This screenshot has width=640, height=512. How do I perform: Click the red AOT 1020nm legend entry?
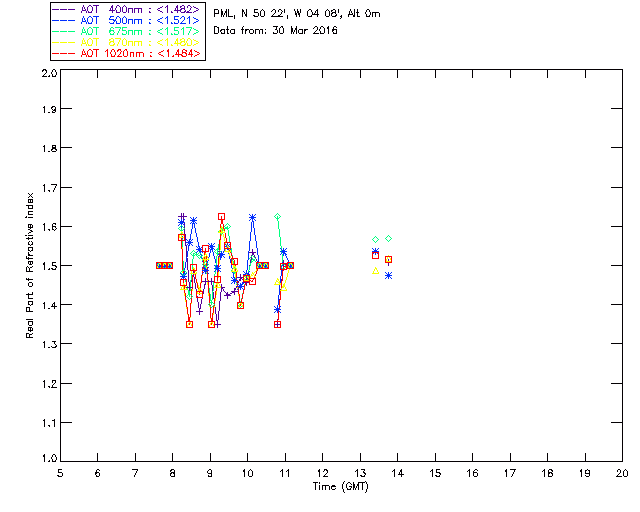[x=126, y=53]
